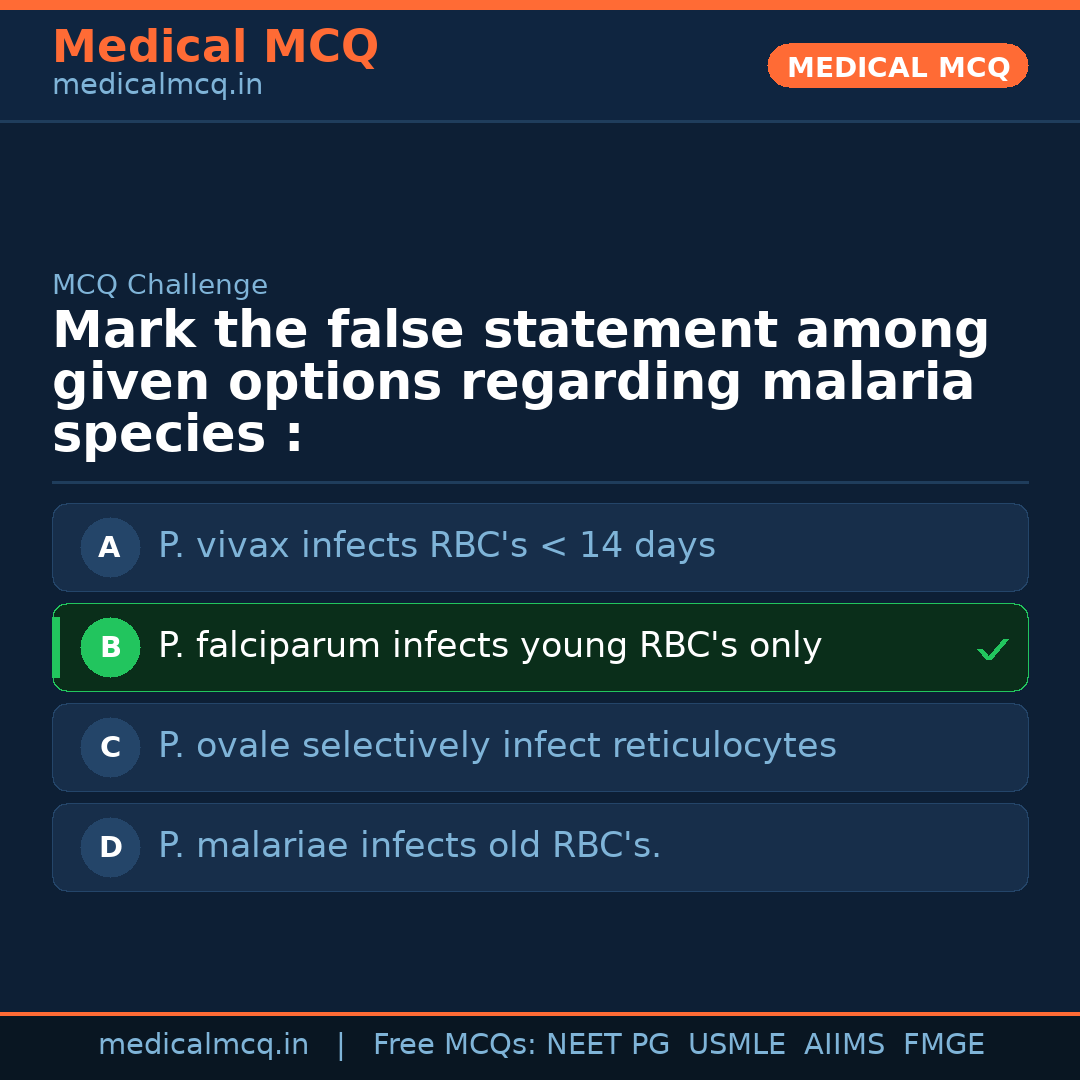
Task: Select the letter C option circle
Action: (110, 747)
